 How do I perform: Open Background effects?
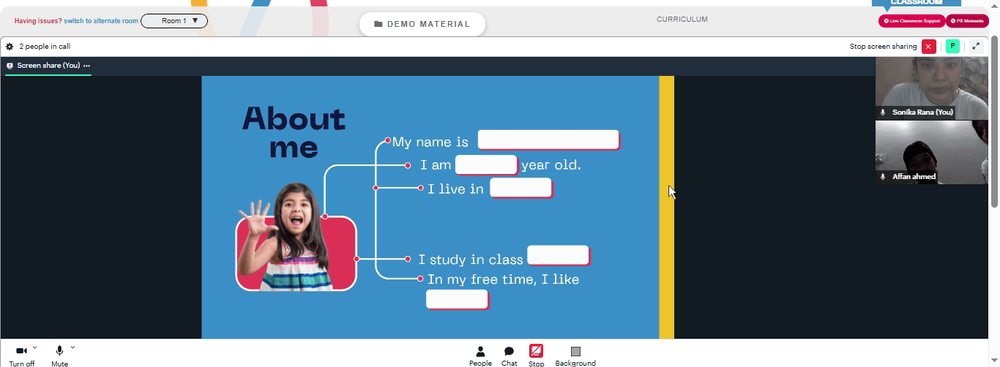point(575,356)
